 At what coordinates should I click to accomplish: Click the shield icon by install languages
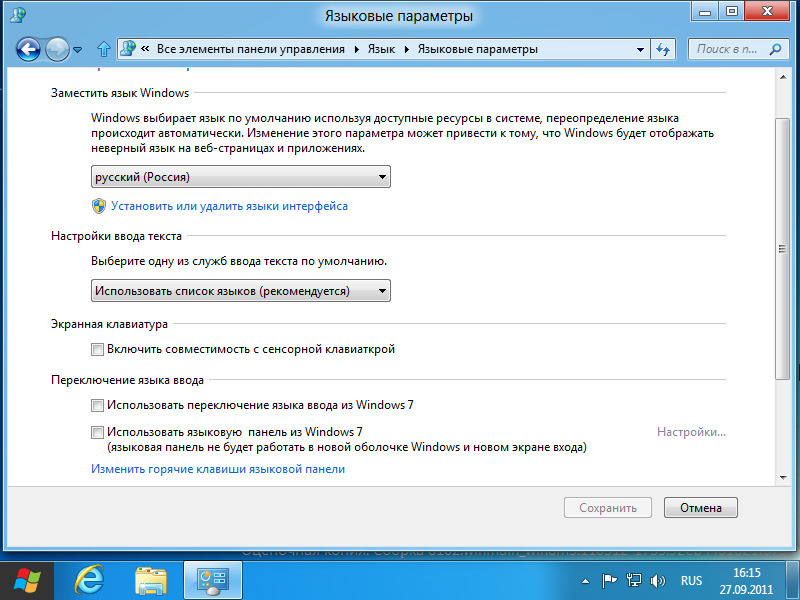(98, 206)
